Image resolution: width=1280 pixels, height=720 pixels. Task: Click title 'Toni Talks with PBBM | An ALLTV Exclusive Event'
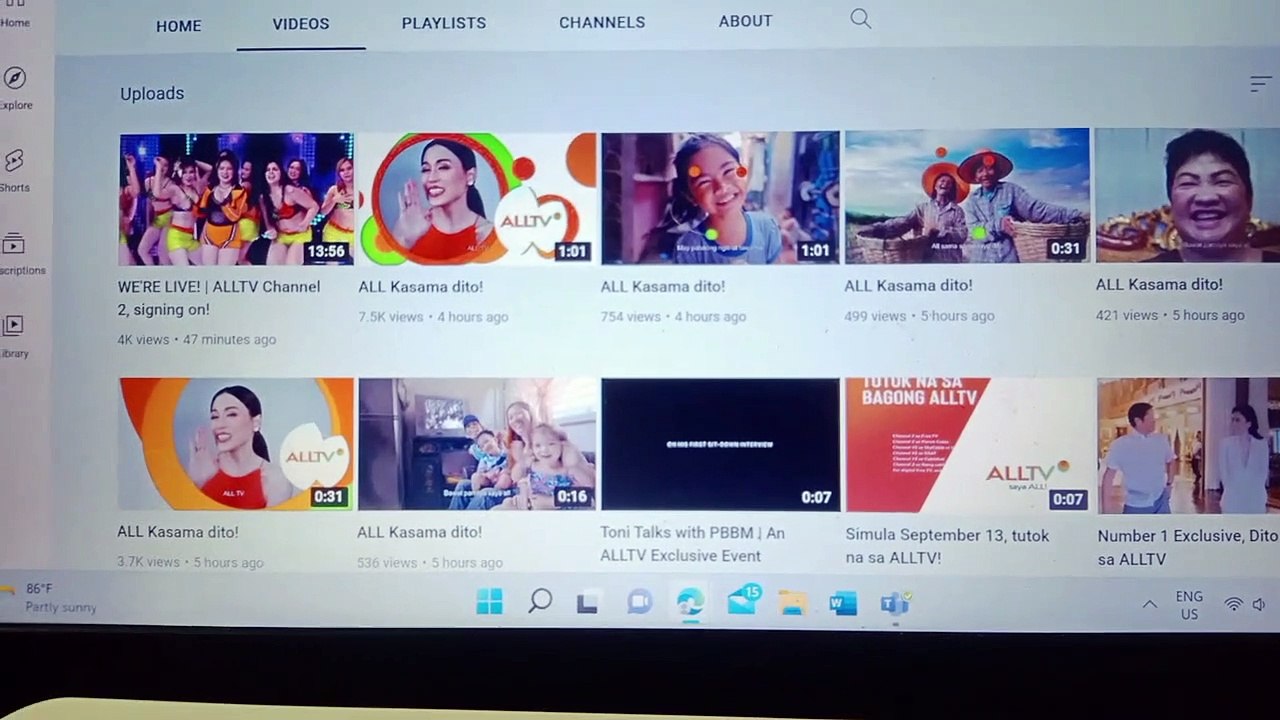coord(693,544)
